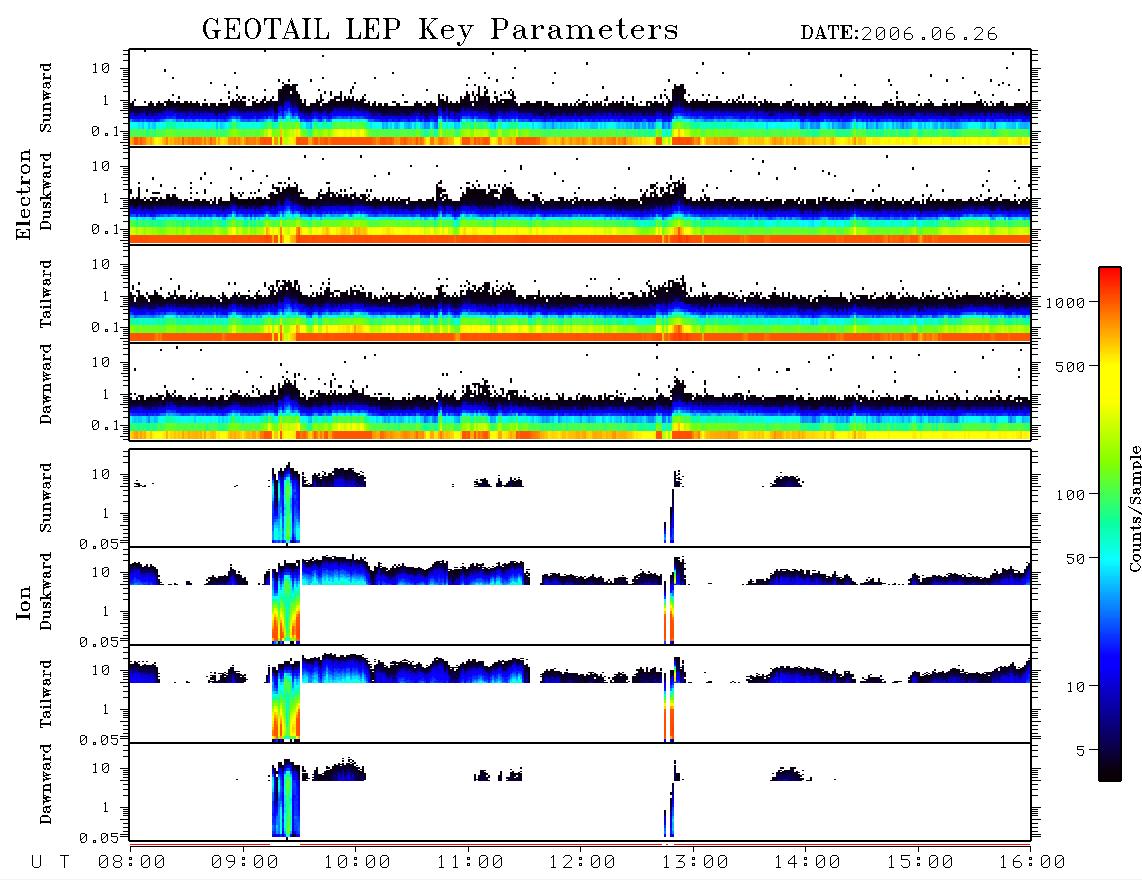Screen dimensions: 1142x880
Task: Click the vertical 'Electron' group label
Action: 23,194
